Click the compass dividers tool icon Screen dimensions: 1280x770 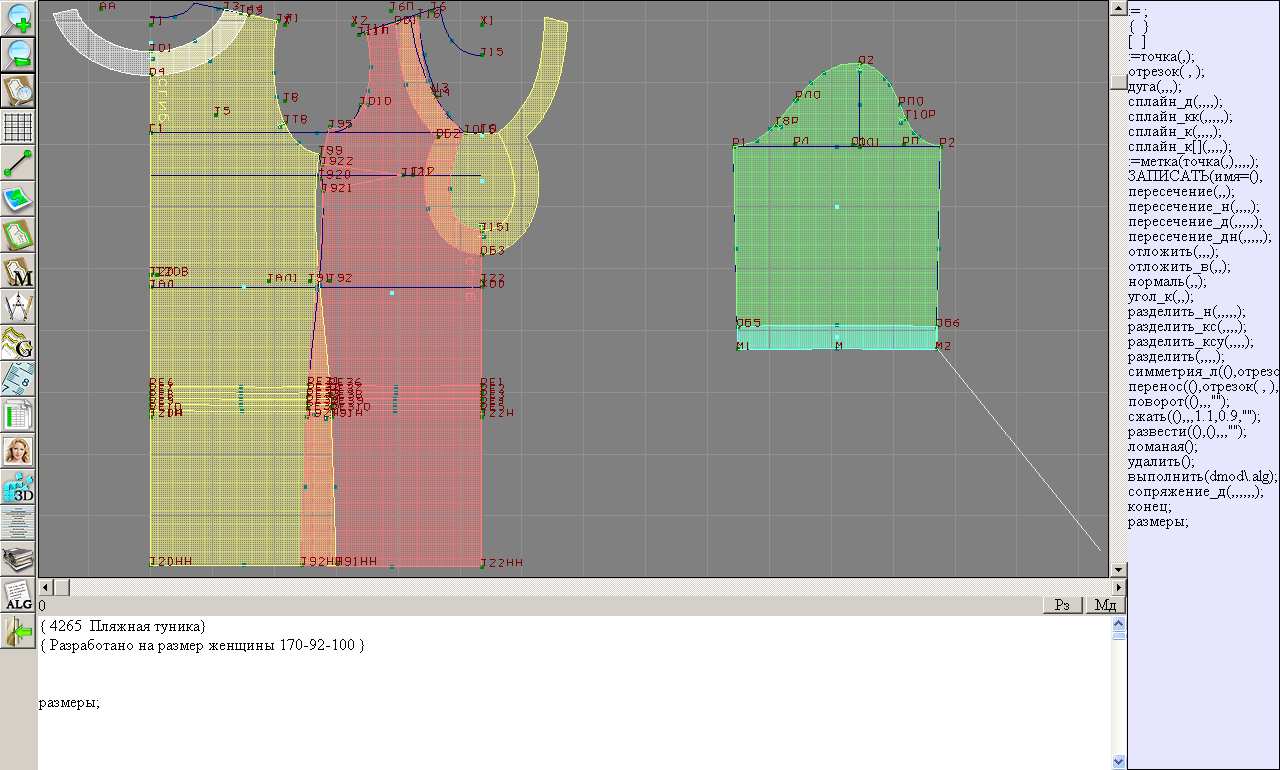18,307
